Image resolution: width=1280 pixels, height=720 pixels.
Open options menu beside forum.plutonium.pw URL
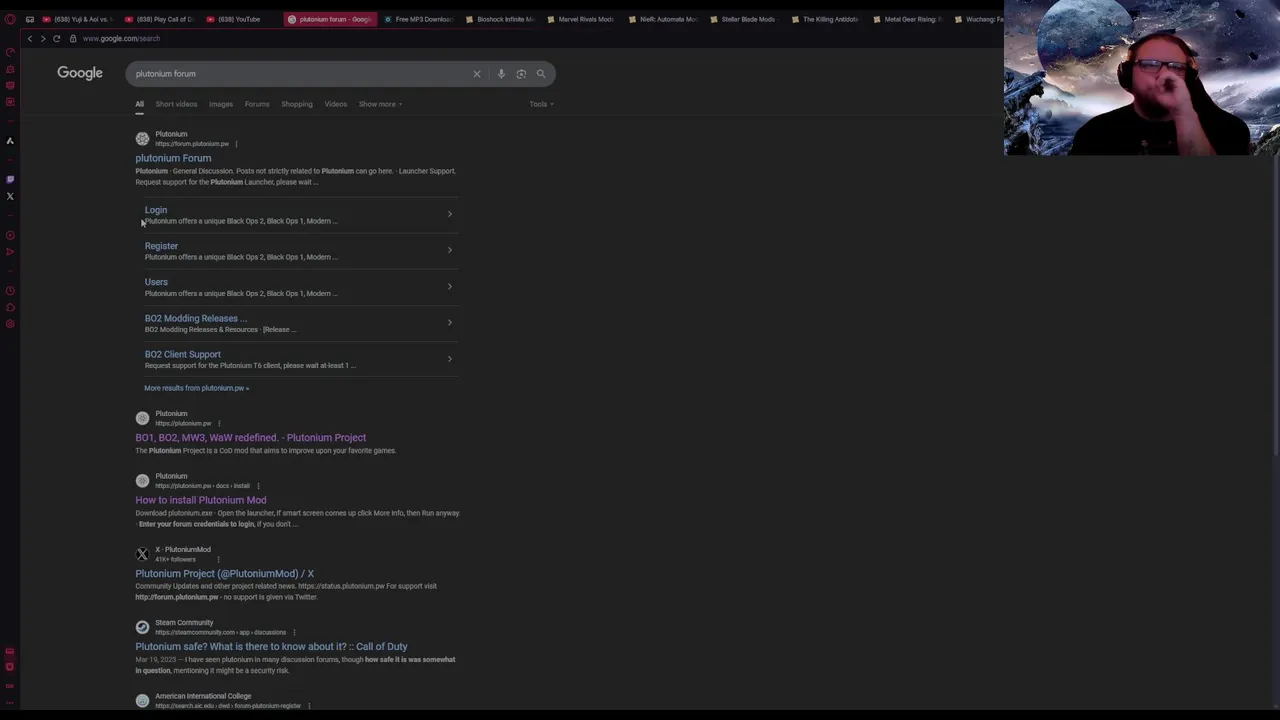236,144
